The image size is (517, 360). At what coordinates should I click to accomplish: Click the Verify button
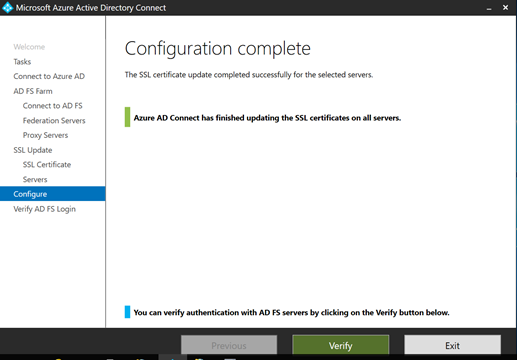(340, 345)
